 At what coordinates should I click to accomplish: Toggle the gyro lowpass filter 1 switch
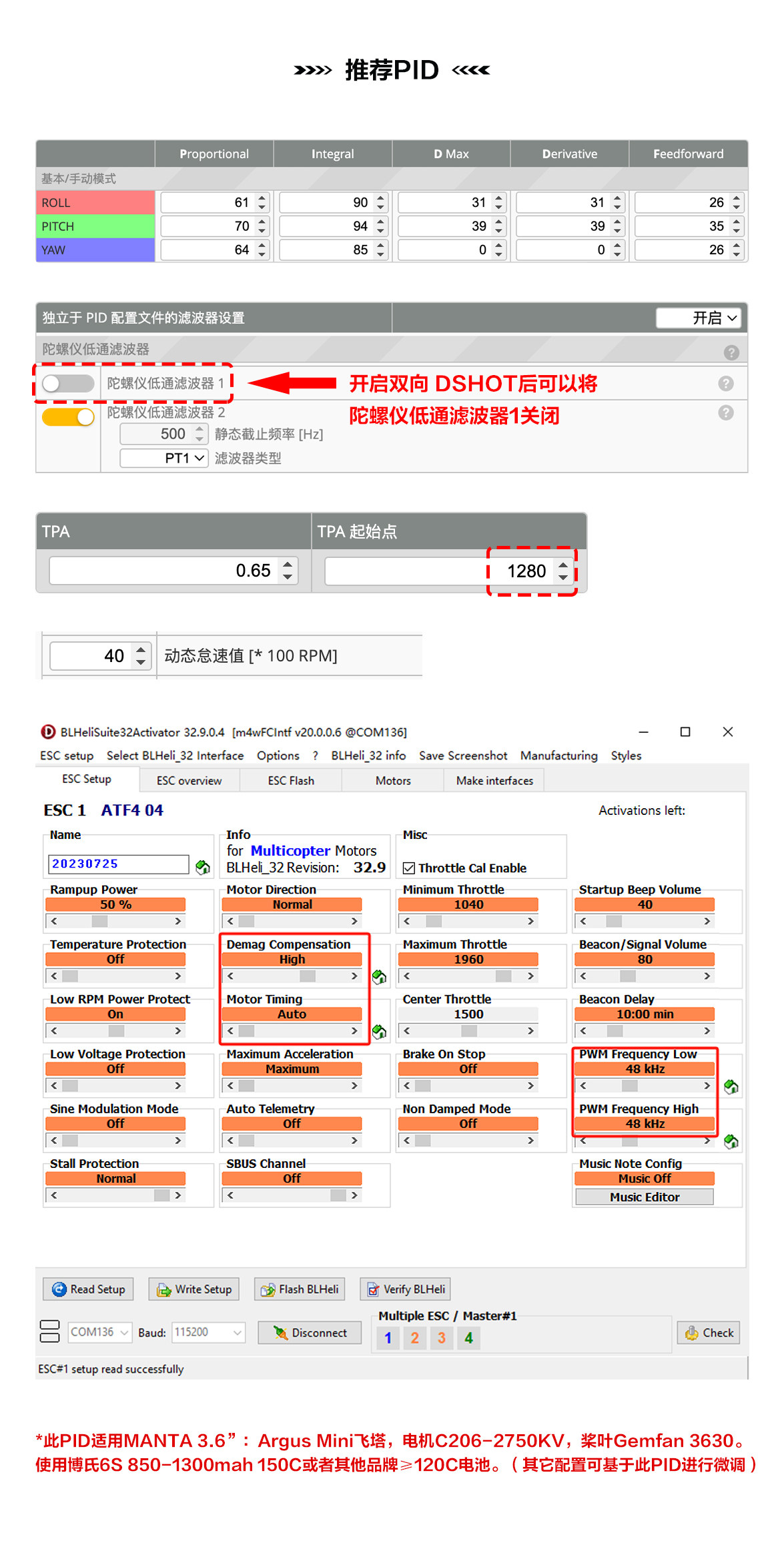(x=67, y=383)
